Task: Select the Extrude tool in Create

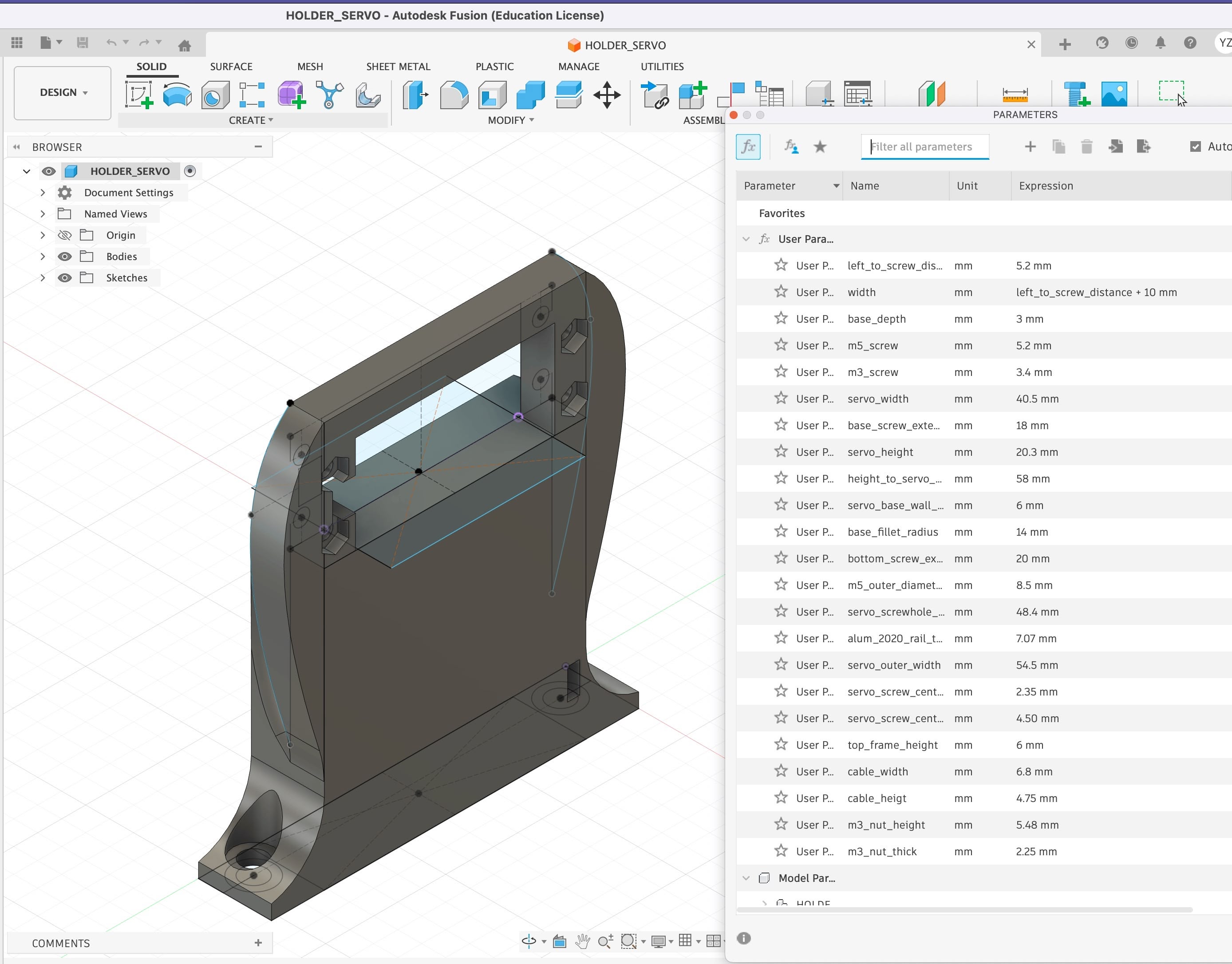Action: pyautogui.click(x=177, y=94)
